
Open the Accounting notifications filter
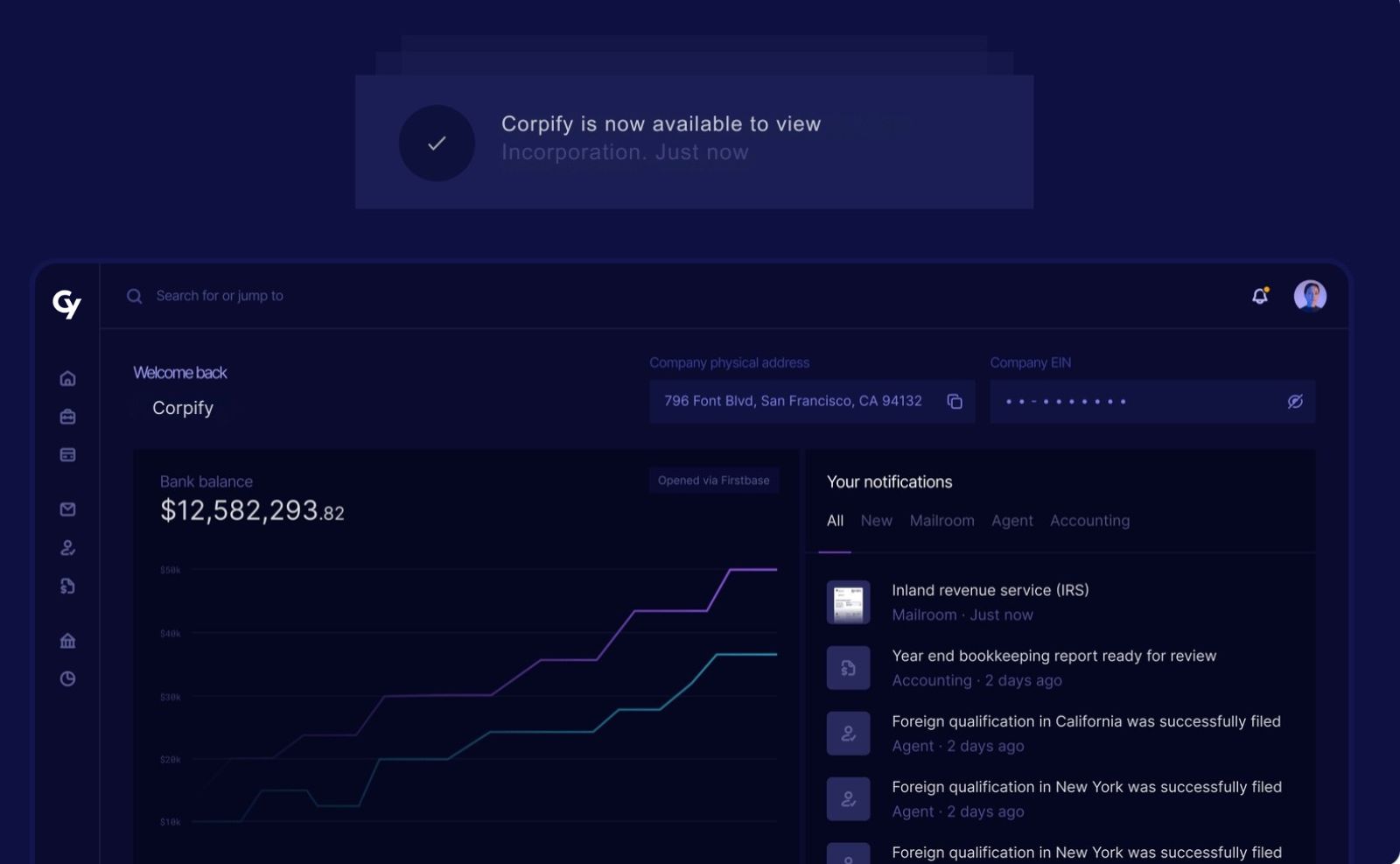1089,520
